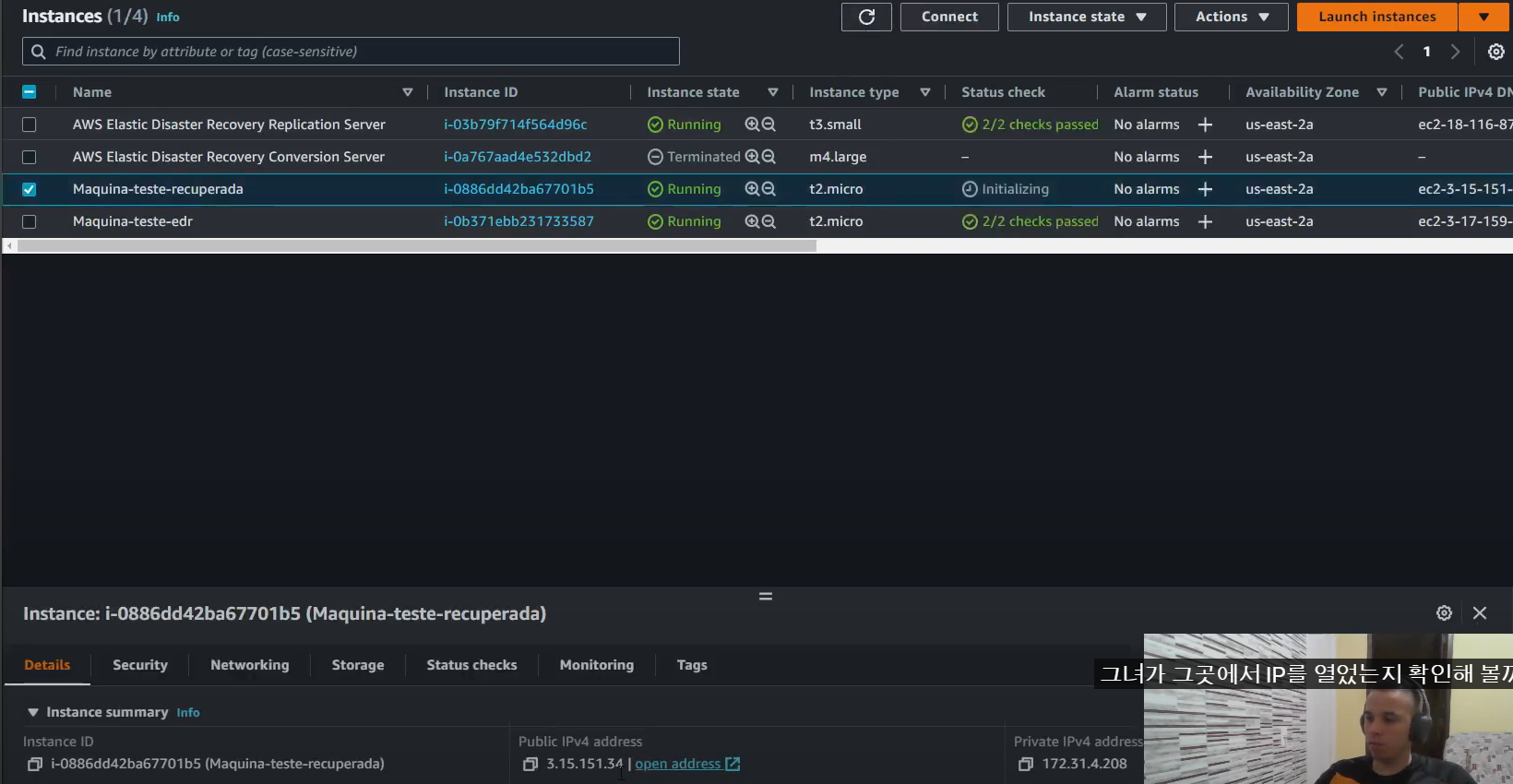The image size is (1513, 784).
Task: Add alarm for Conversion Server instance
Action: (1205, 157)
